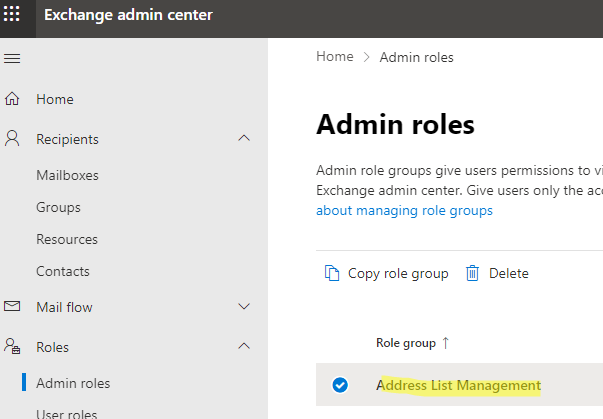Go to Home in the sidebar
This screenshot has height=419, width=603.
coord(55,99)
